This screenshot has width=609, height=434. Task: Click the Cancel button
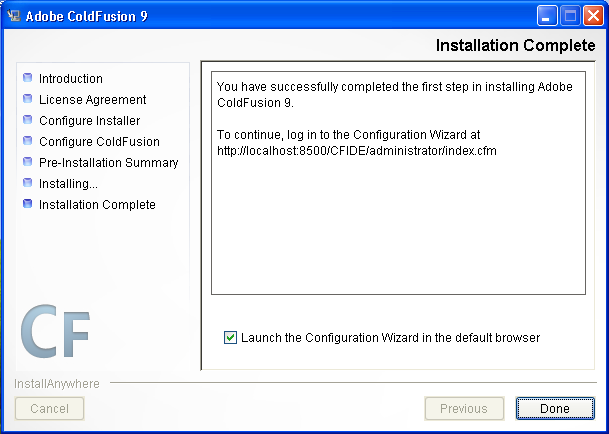tap(49, 408)
